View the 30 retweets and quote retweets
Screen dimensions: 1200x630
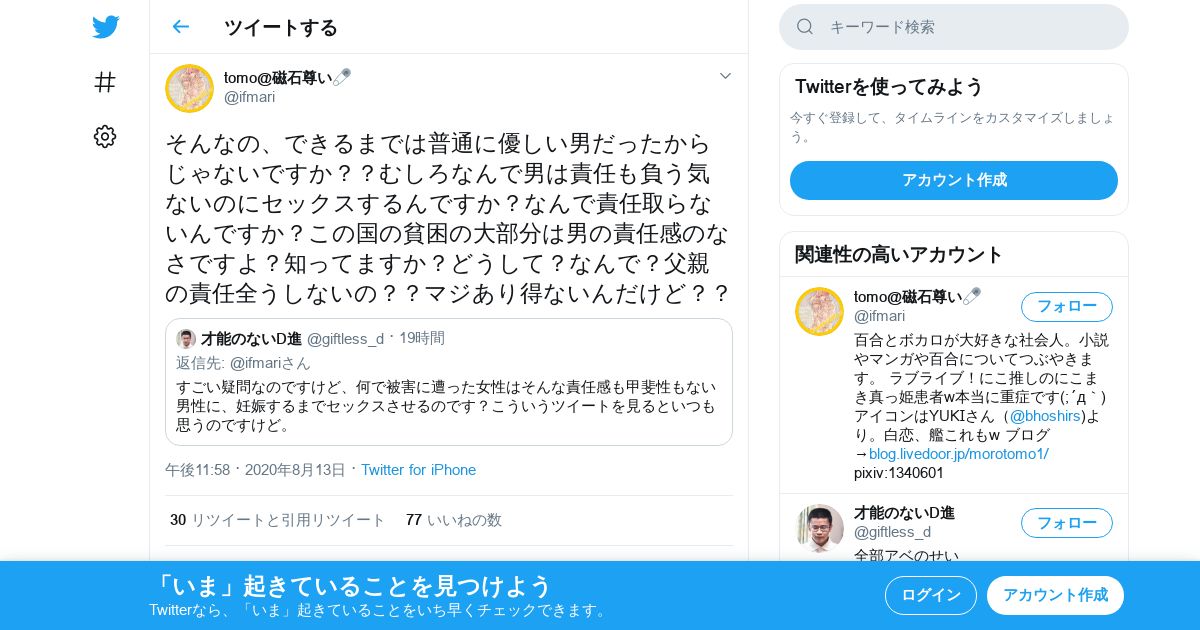pos(277,520)
